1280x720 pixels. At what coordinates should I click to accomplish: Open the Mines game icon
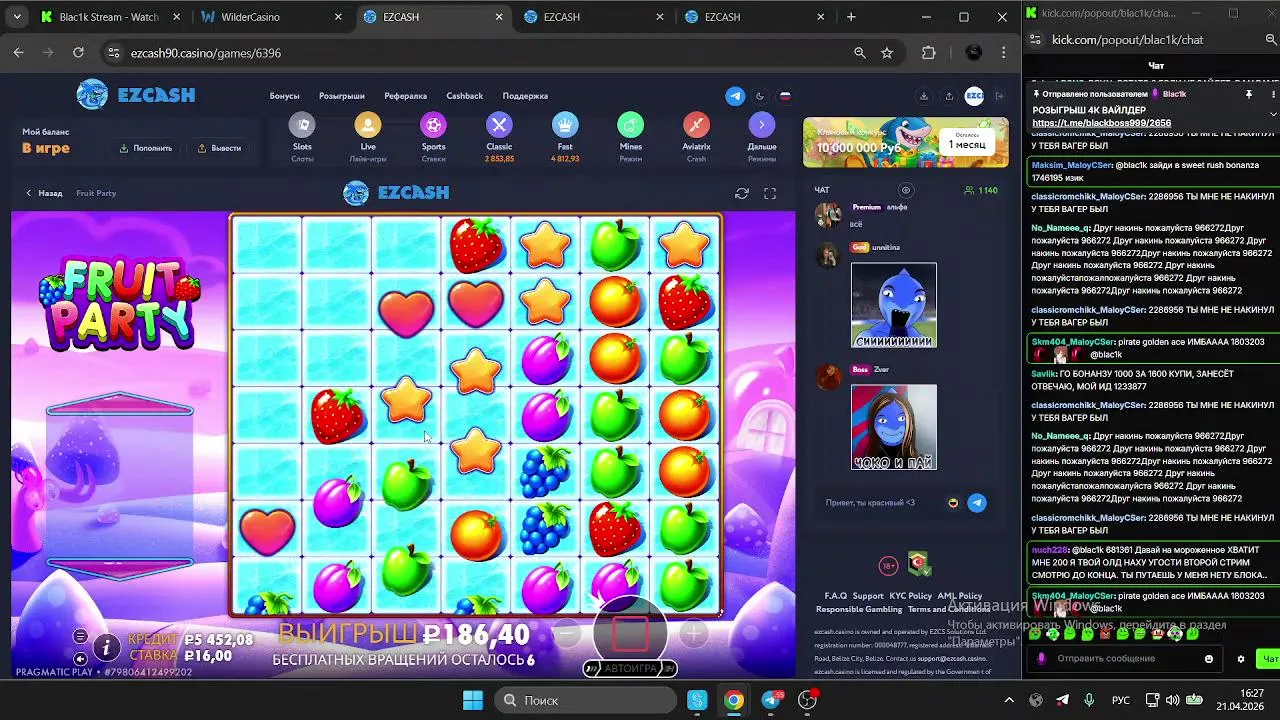pyautogui.click(x=630, y=125)
